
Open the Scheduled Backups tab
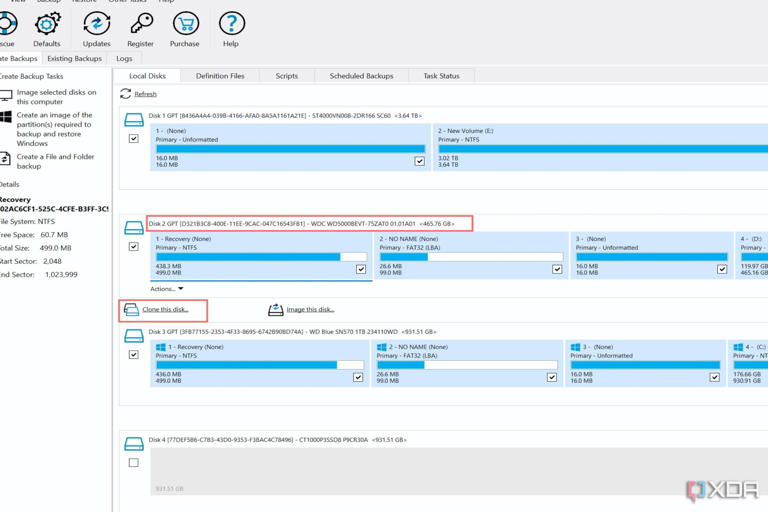coord(361,76)
